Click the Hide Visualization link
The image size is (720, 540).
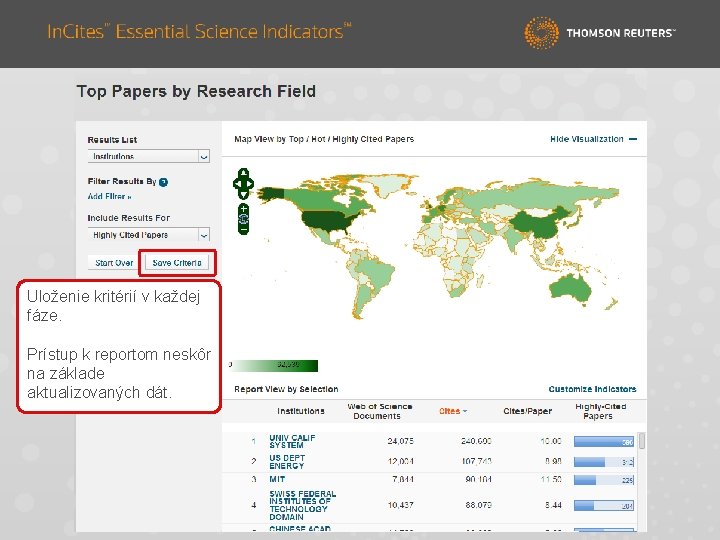coord(587,139)
